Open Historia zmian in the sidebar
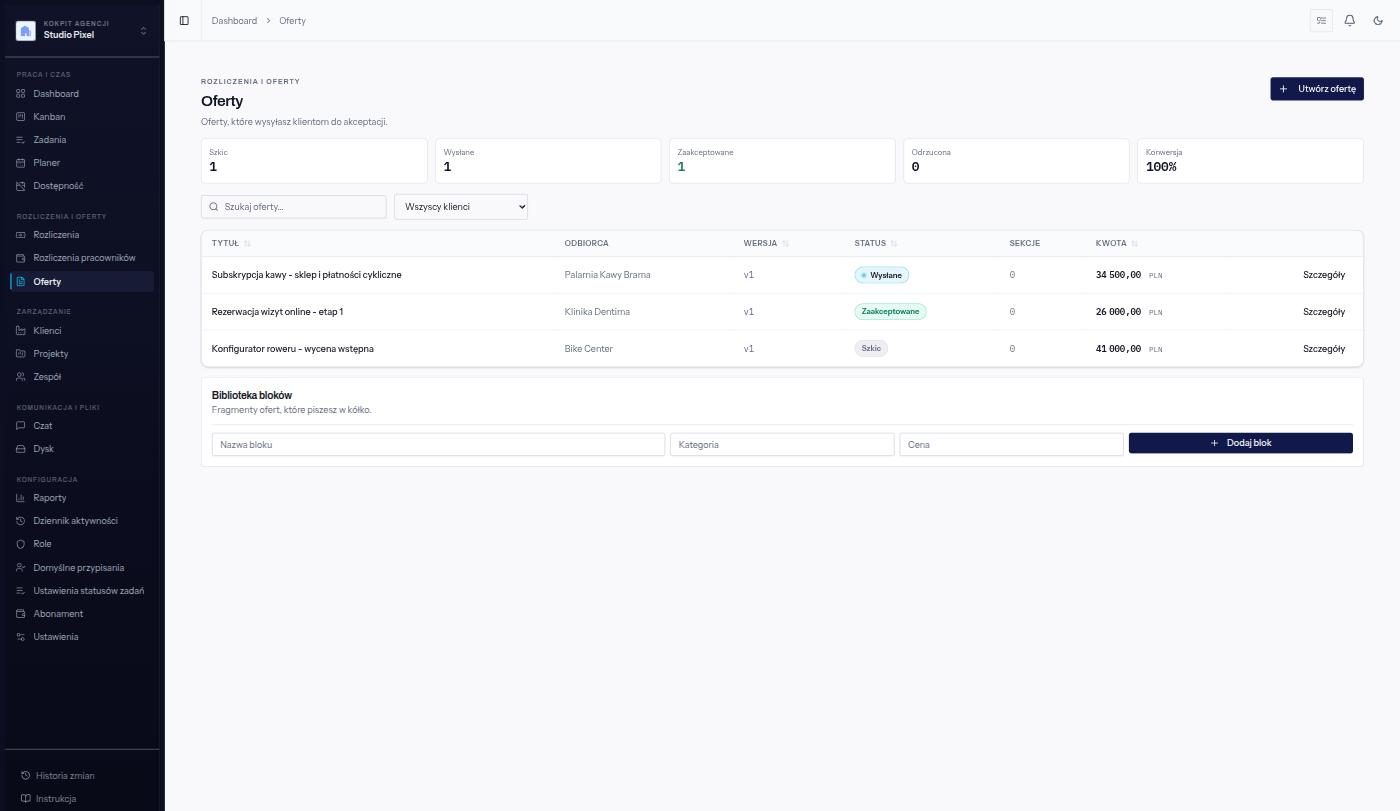The height and width of the screenshot is (811, 1400). 82,776
